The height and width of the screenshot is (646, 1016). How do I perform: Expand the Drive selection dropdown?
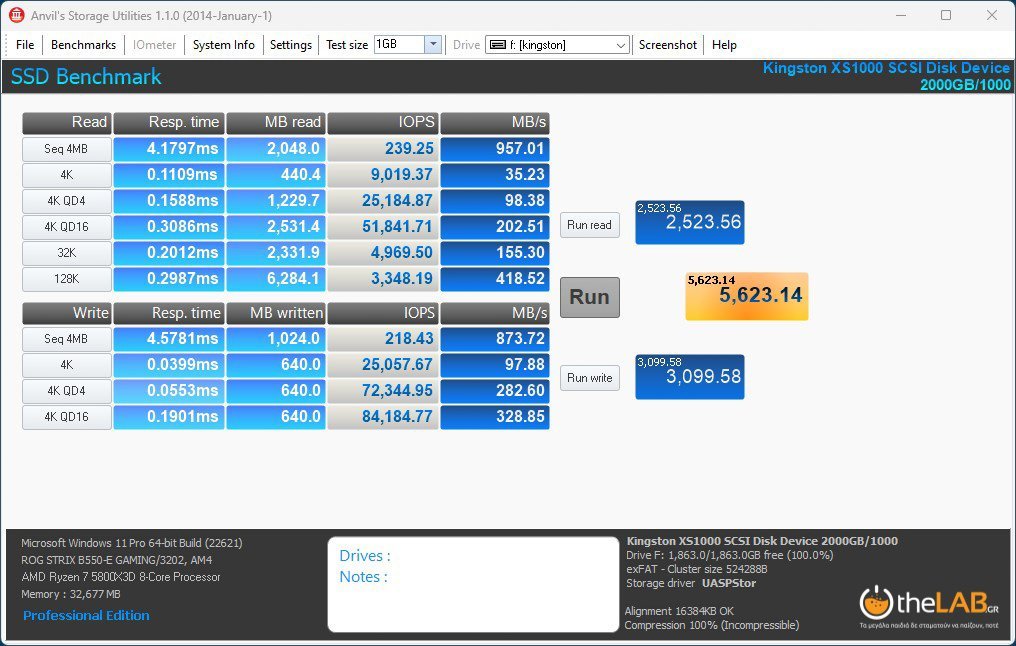(x=620, y=45)
